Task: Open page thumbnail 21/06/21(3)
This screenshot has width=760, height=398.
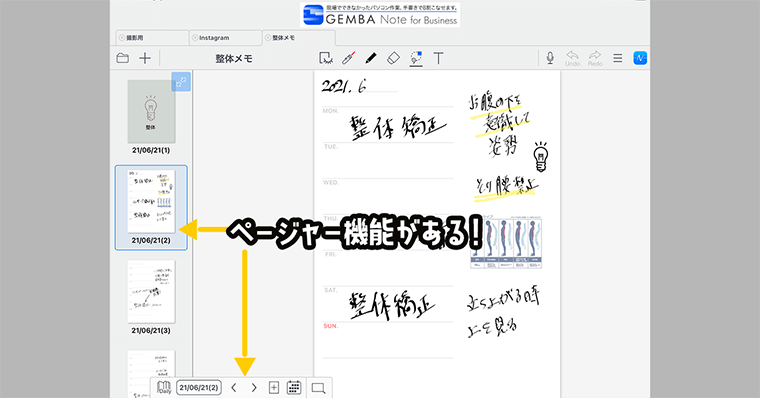Action: pos(151,291)
